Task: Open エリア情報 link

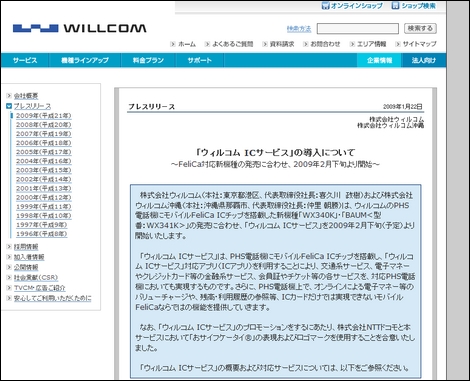Action: tap(372, 44)
